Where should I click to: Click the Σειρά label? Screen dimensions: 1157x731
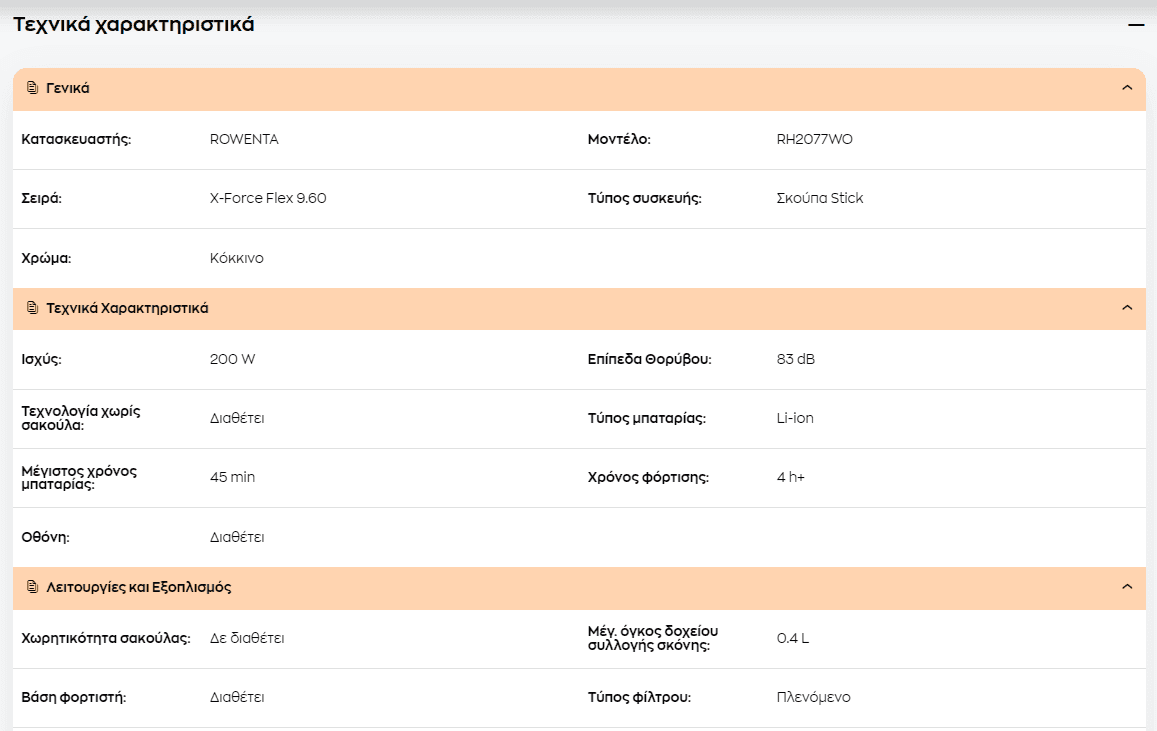coord(41,198)
